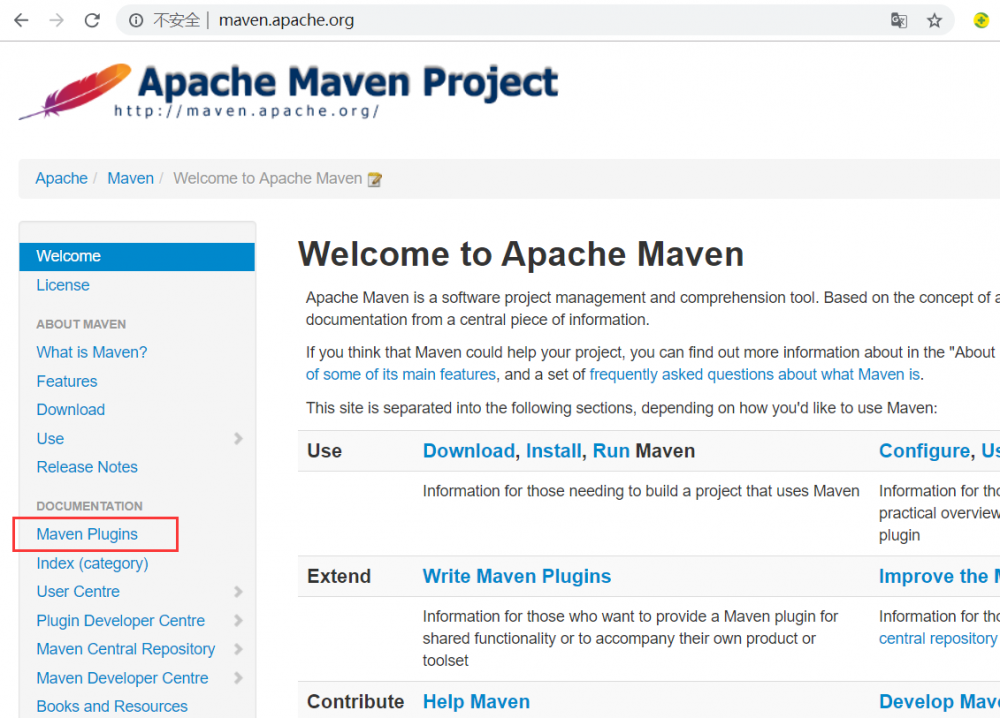Image resolution: width=1000 pixels, height=718 pixels.
Task: Open the Help Maven link
Action: tap(476, 701)
